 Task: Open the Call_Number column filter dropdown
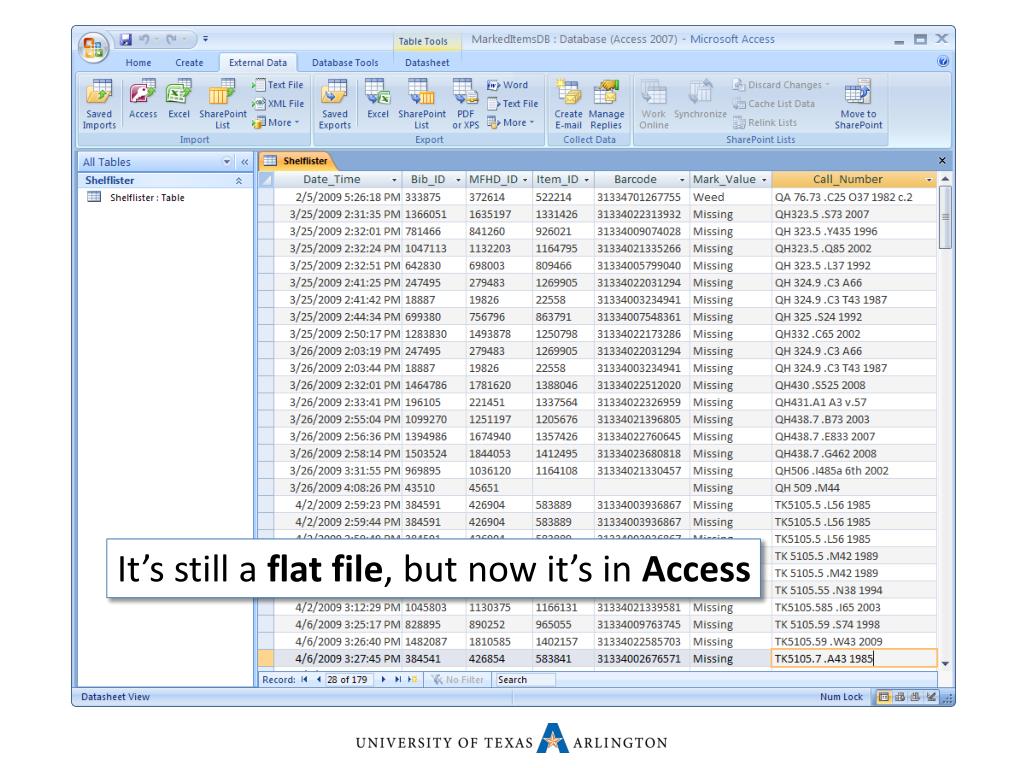tap(929, 180)
